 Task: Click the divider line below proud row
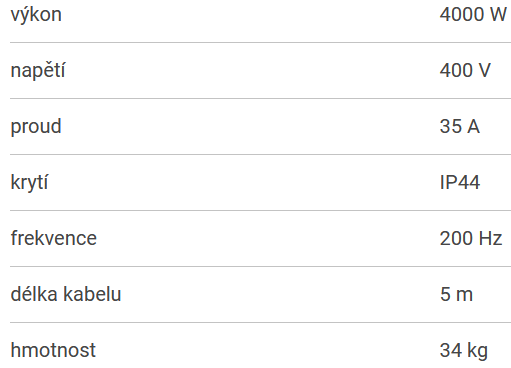260,154
